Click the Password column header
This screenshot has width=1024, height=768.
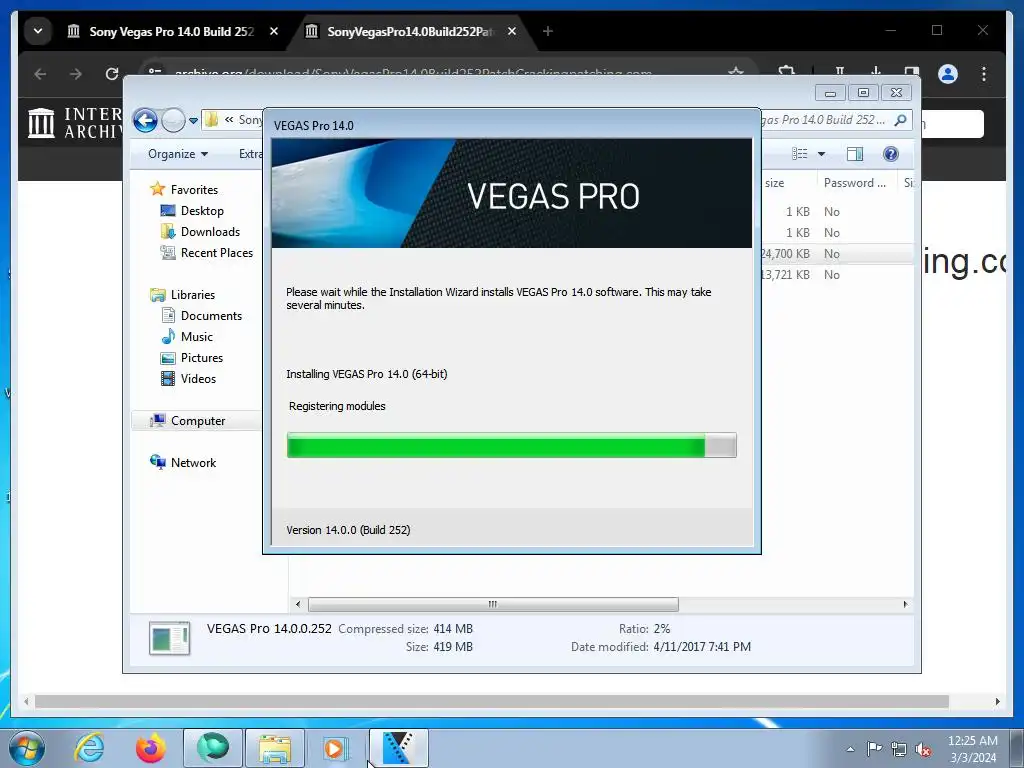click(857, 183)
